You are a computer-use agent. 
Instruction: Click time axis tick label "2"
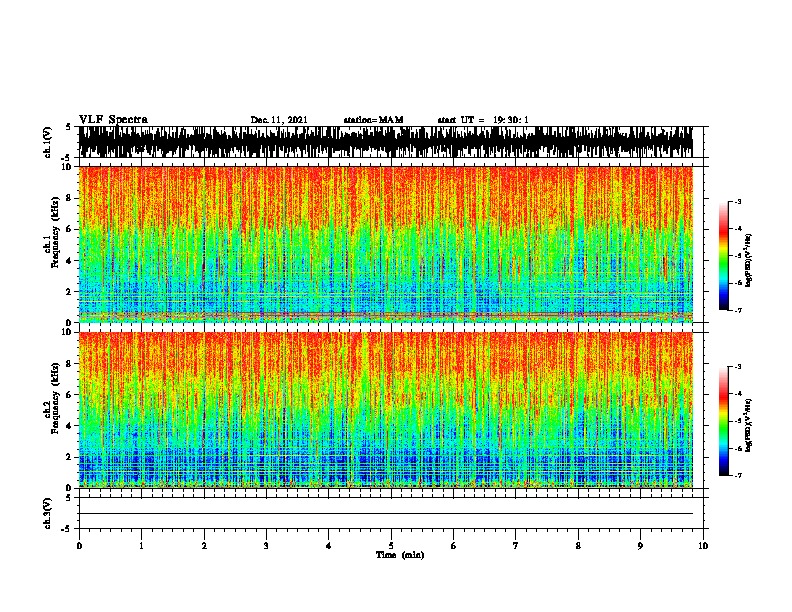pyautogui.click(x=204, y=546)
